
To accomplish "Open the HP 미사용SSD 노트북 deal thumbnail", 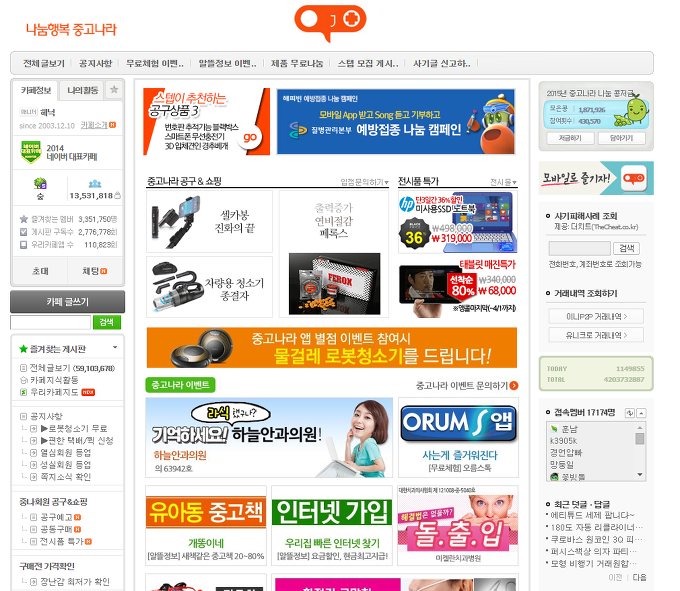I will [458, 222].
